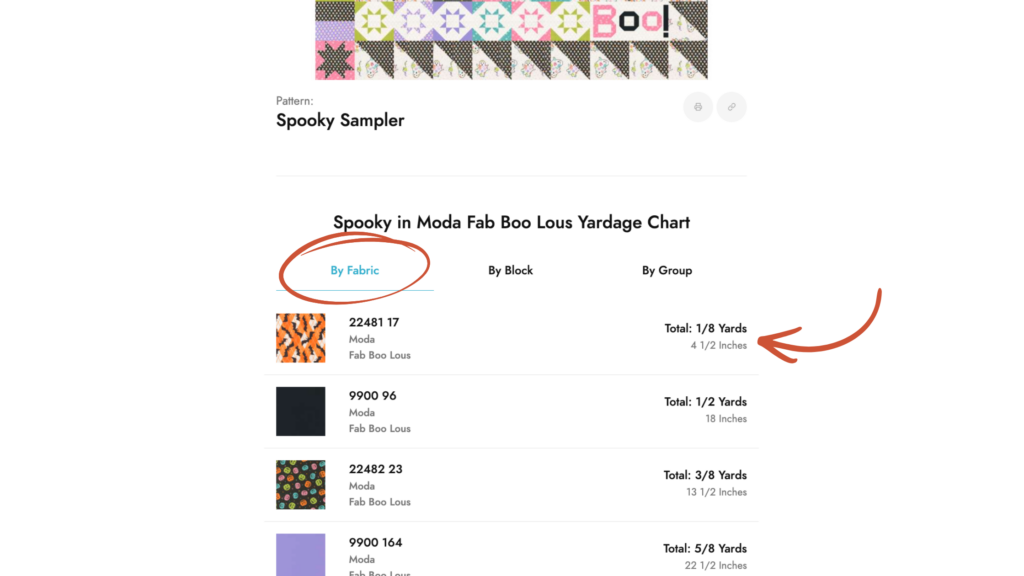Image resolution: width=1024 pixels, height=576 pixels.
Task: Switch to the By Block tab
Action: [510, 270]
